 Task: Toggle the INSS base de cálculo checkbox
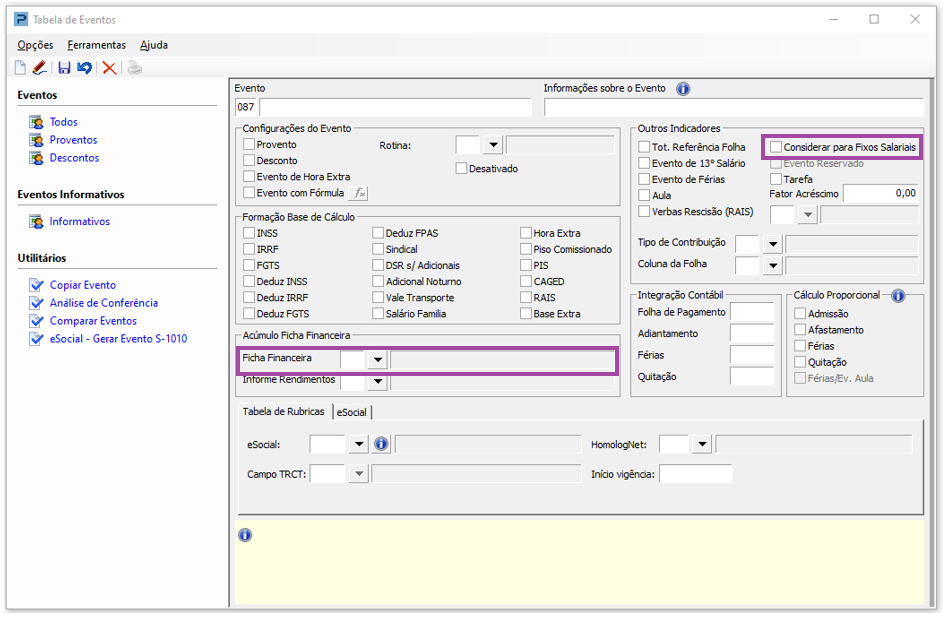[x=250, y=234]
